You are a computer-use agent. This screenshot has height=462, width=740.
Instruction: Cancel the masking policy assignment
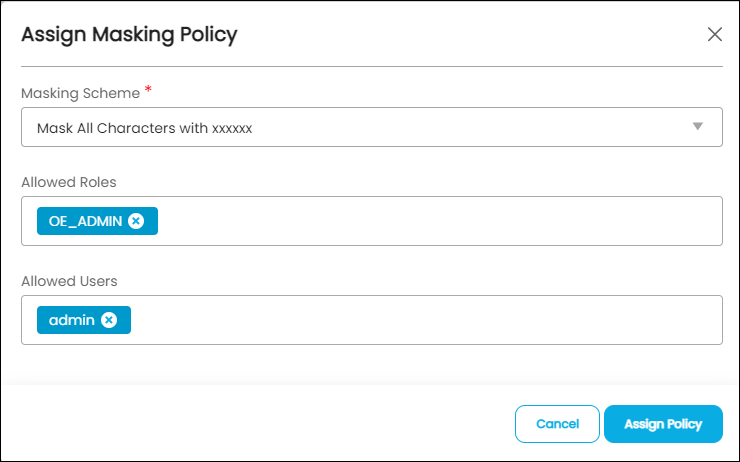pyautogui.click(x=557, y=424)
